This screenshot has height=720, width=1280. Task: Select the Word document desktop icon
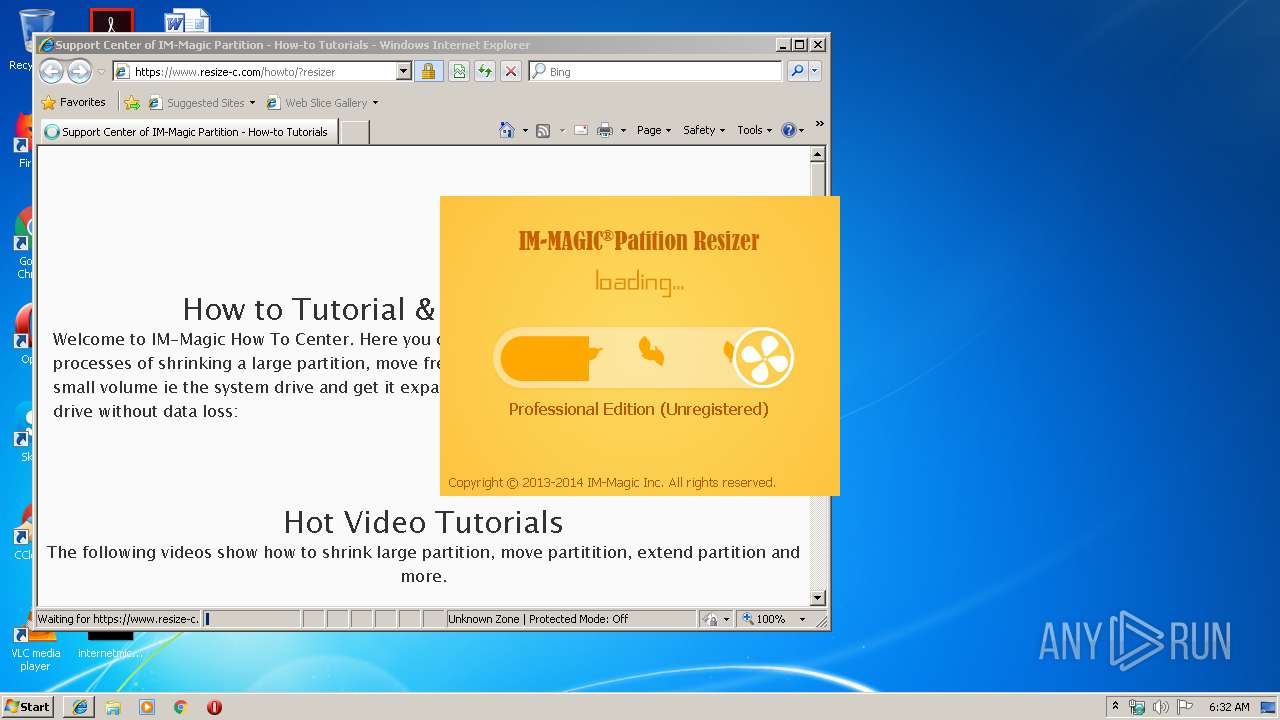tap(187, 20)
